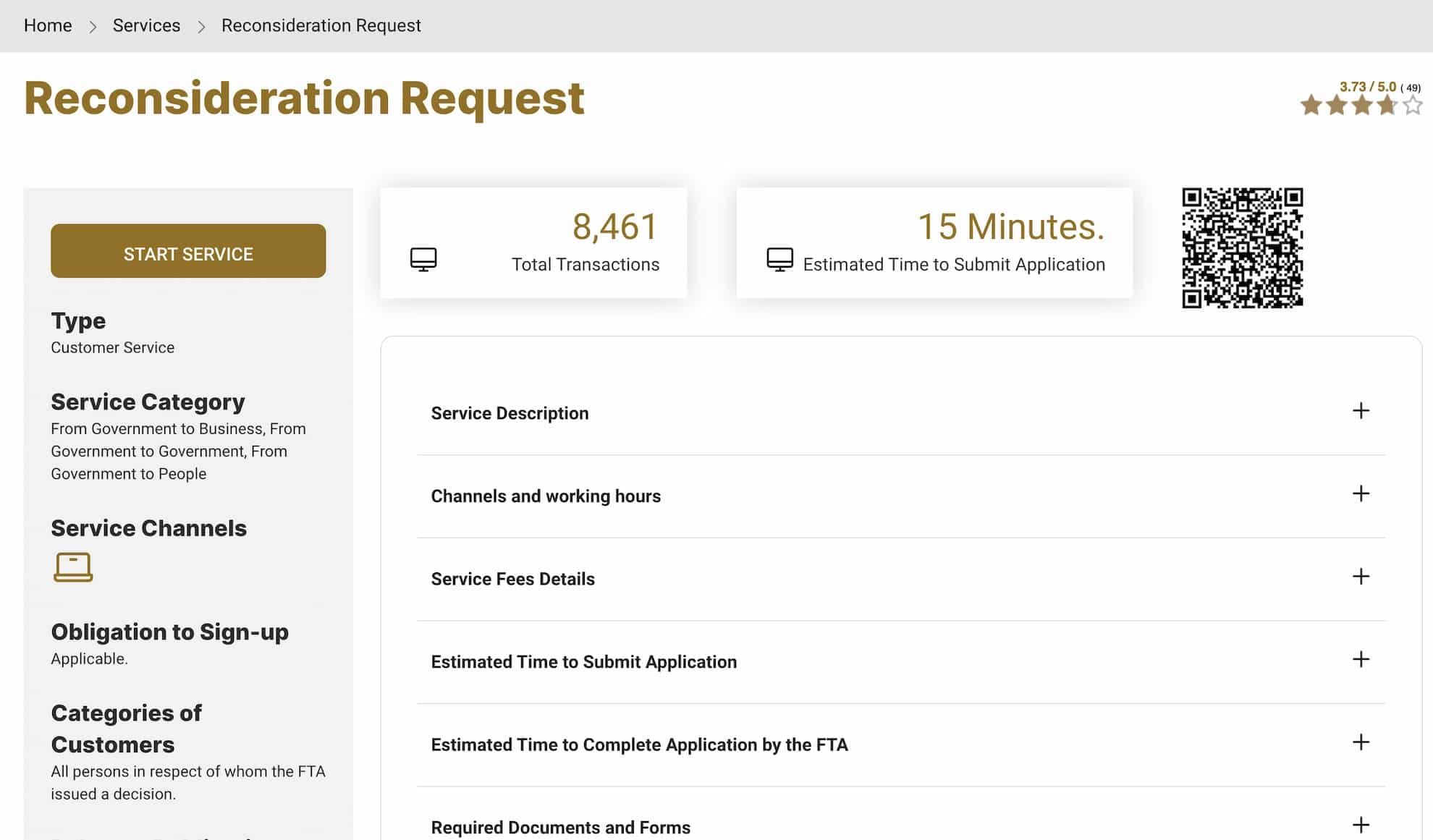Image resolution: width=1433 pixels, height=840 pixels.
Task: Click breadcrumb chevron after Services
Action: (x=201, y=27)
